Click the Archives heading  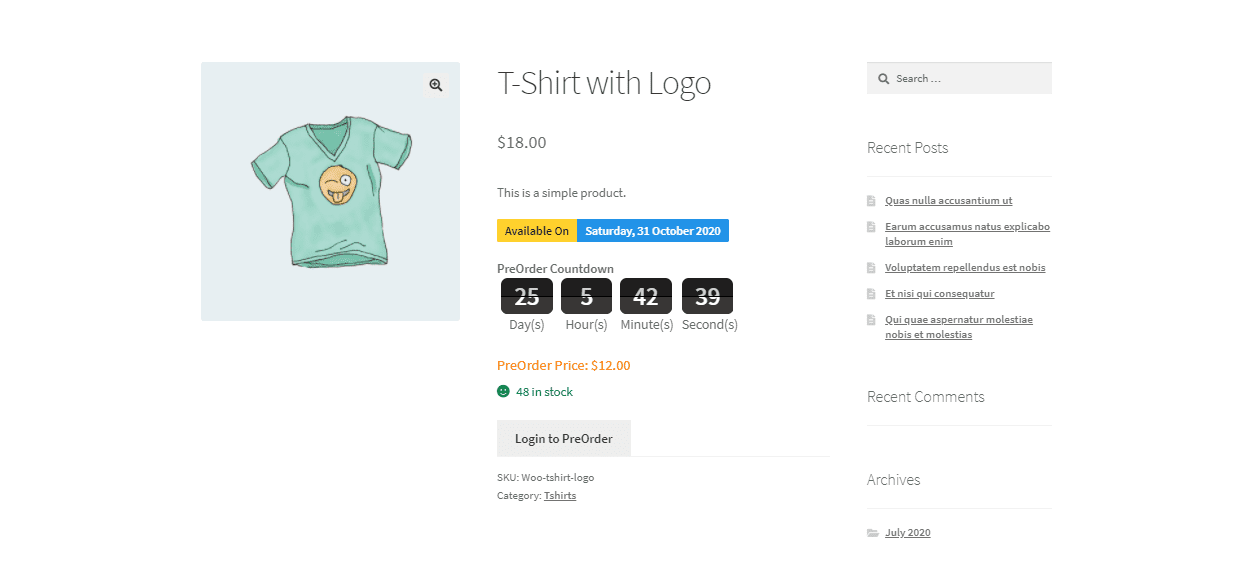click(893, 480)
